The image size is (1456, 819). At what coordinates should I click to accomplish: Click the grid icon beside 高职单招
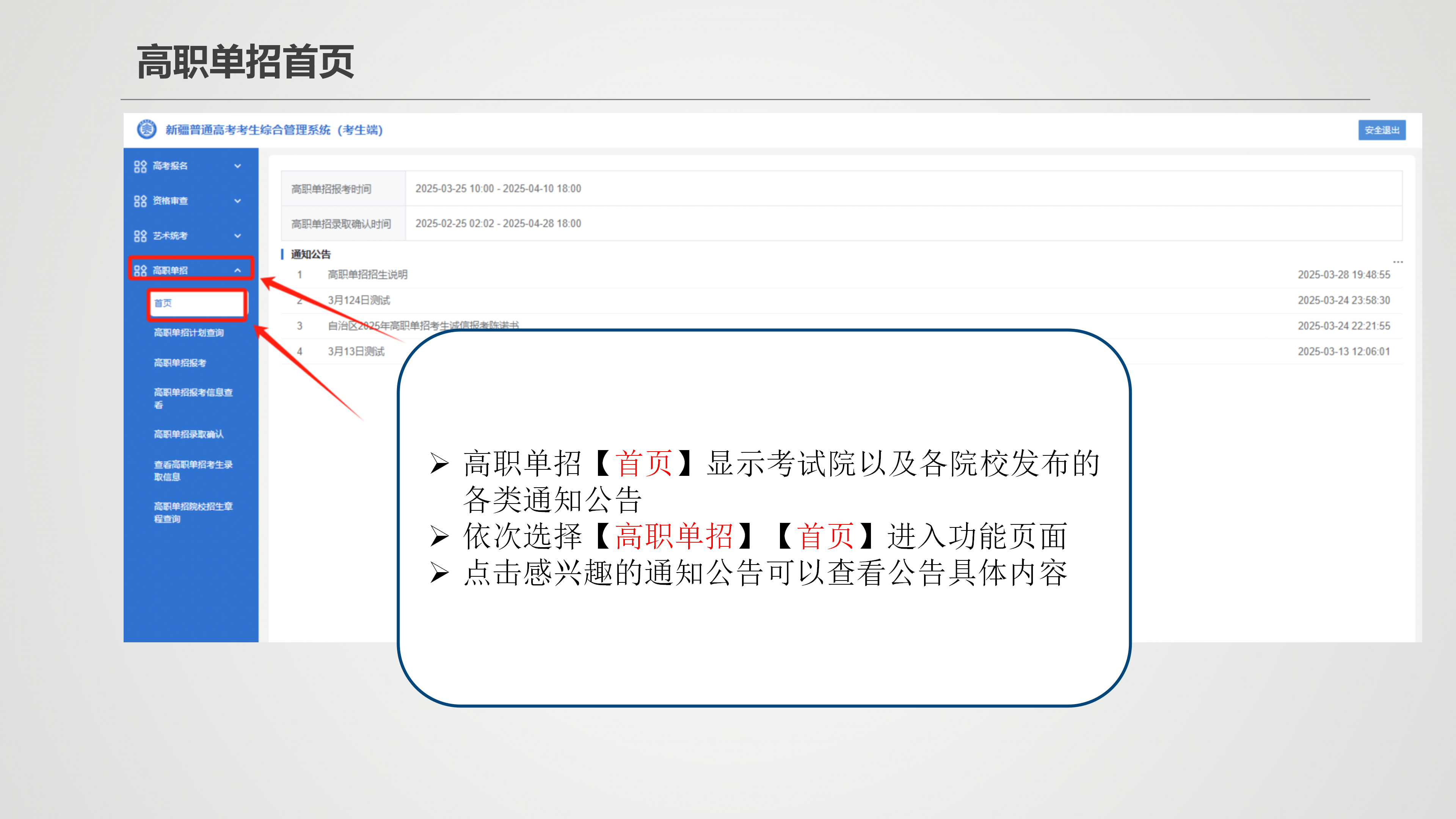140,271
